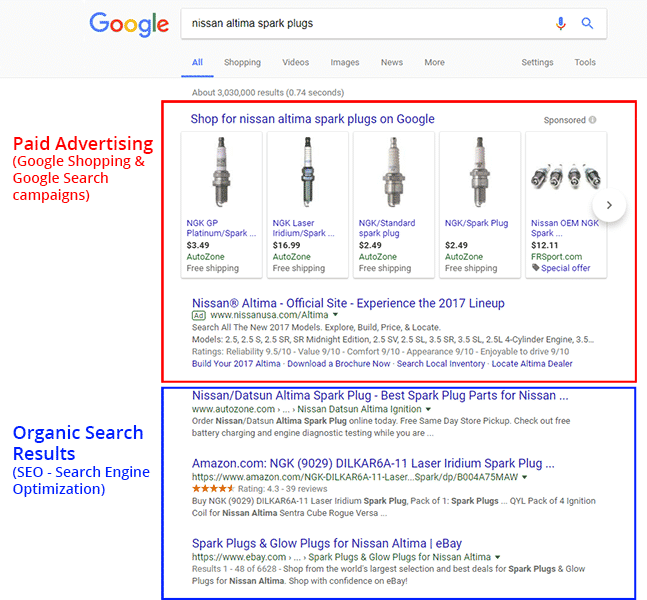Click the voice search microphone icon
Image resolution: width=647 pixels, height=600 pixels.
pos(561,24)
